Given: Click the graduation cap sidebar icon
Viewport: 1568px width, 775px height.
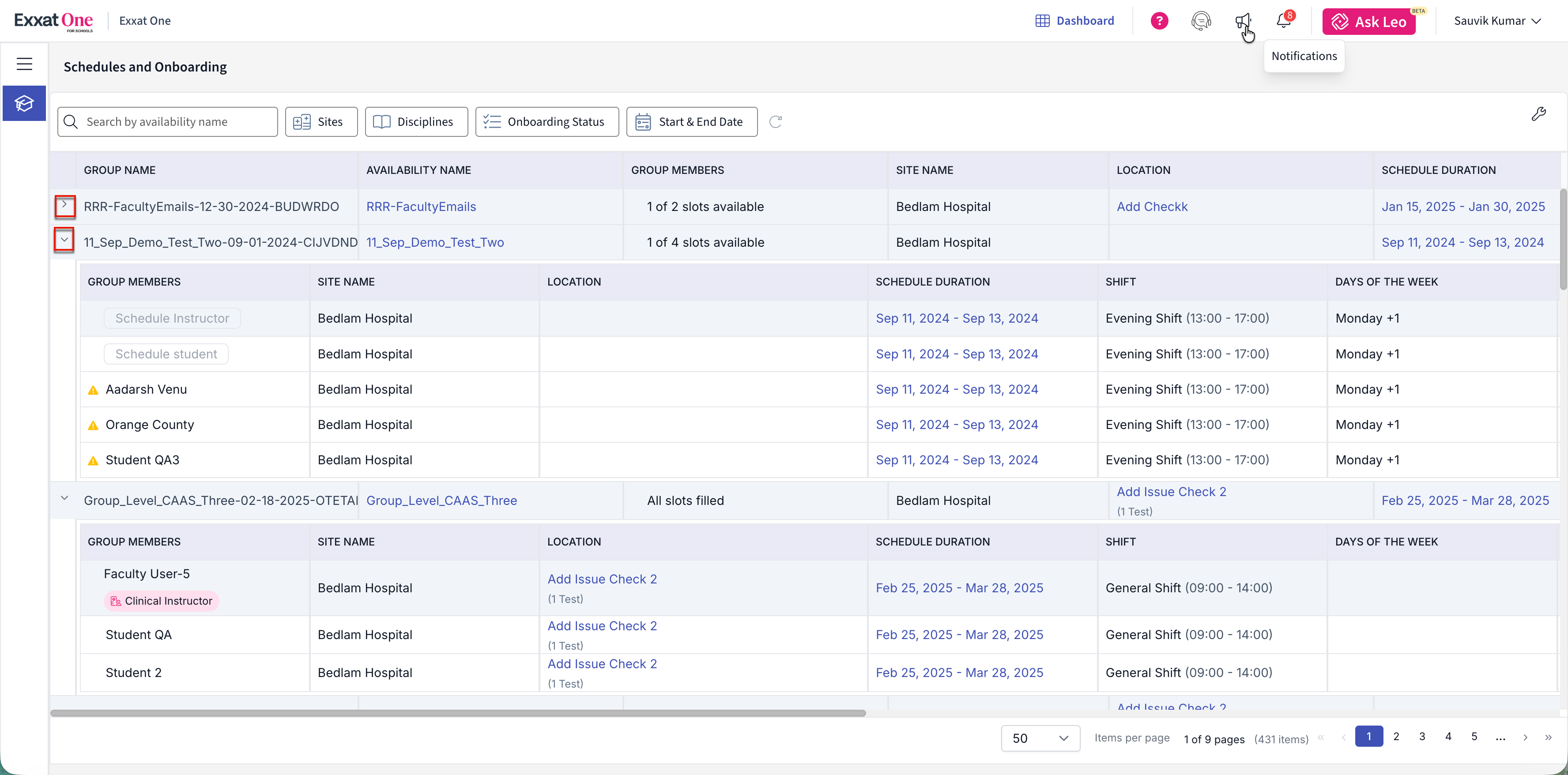Looking at the screenshot, I should (x=24, y=104).
